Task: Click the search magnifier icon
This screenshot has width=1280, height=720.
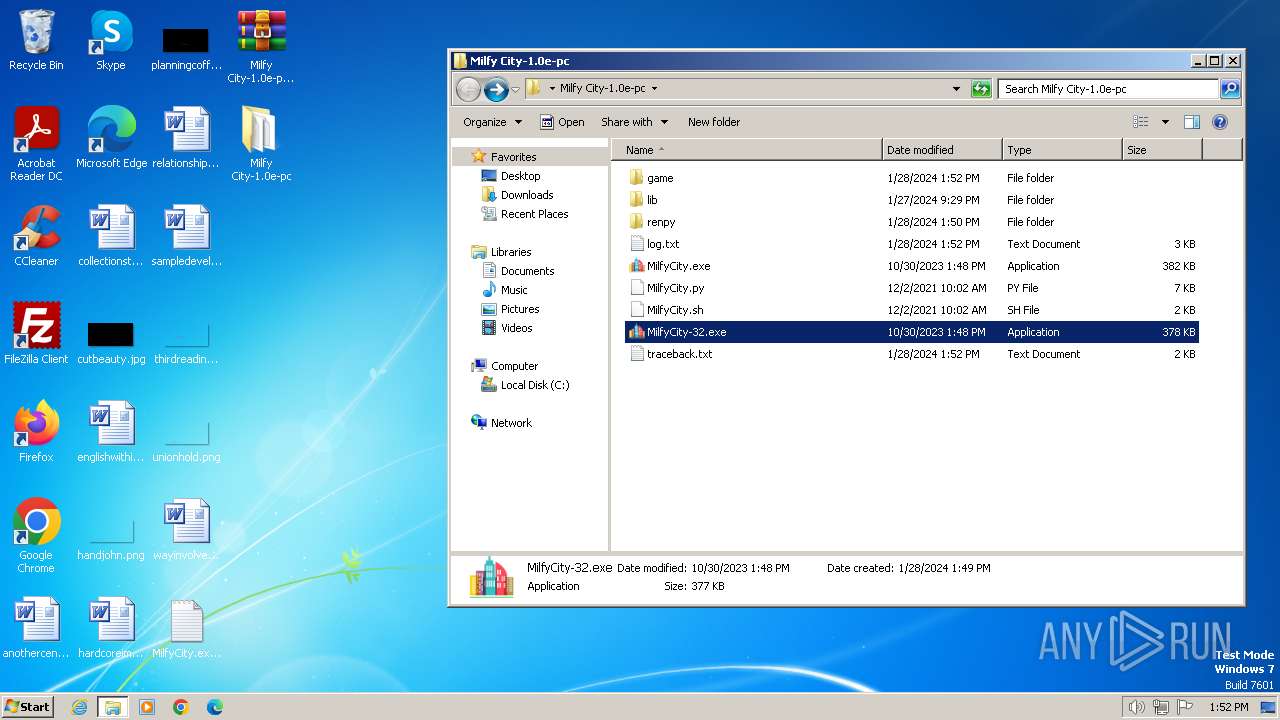Action: click(x=1230, y=89)
